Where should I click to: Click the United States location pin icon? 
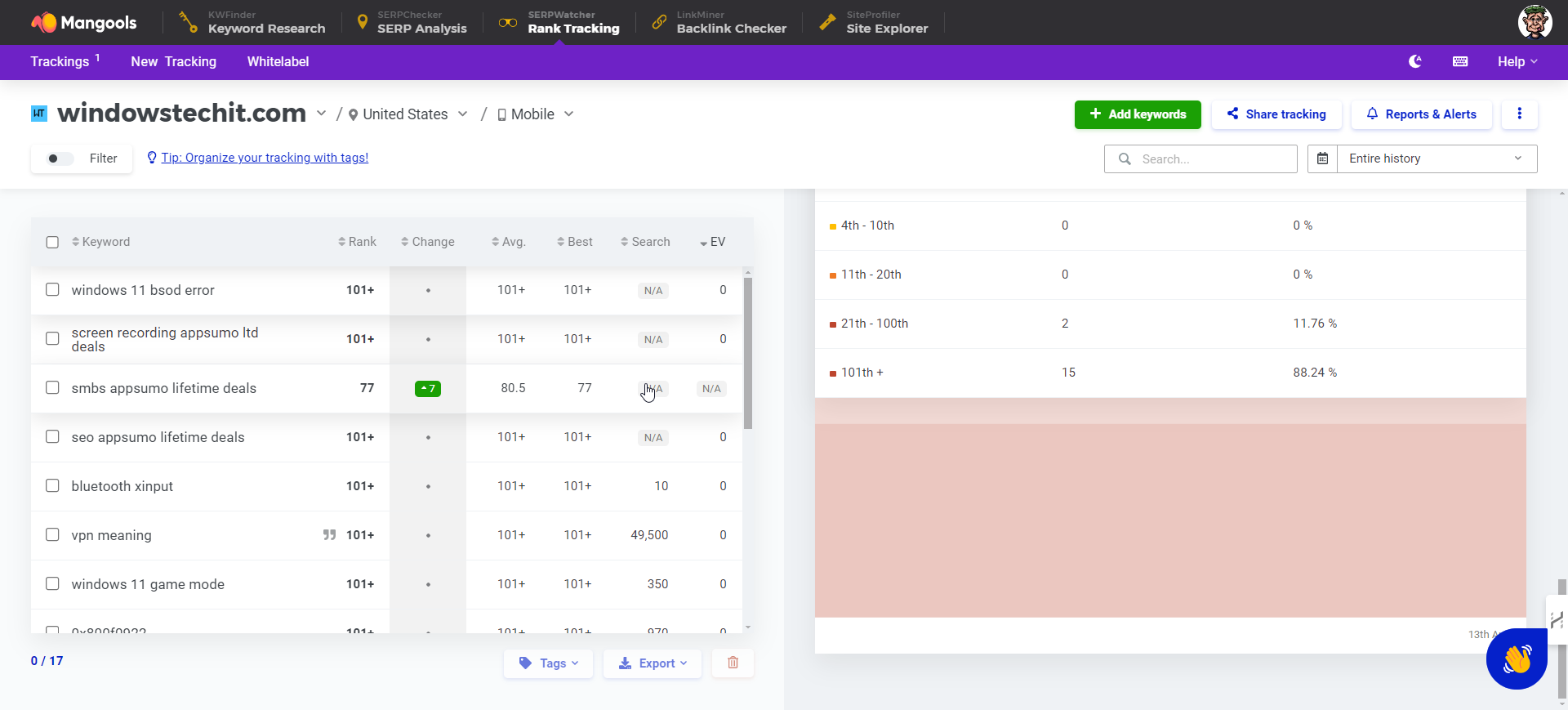[x=353, y=115]
